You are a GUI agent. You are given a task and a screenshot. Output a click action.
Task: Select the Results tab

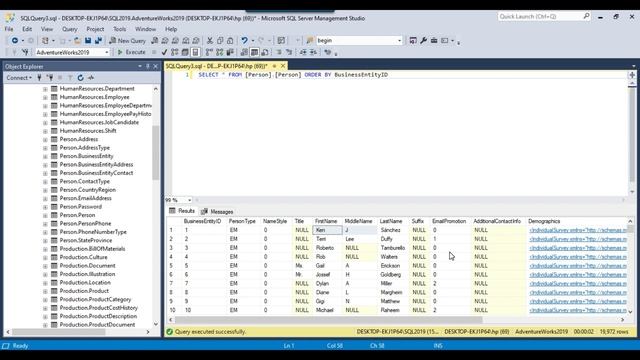182,211
